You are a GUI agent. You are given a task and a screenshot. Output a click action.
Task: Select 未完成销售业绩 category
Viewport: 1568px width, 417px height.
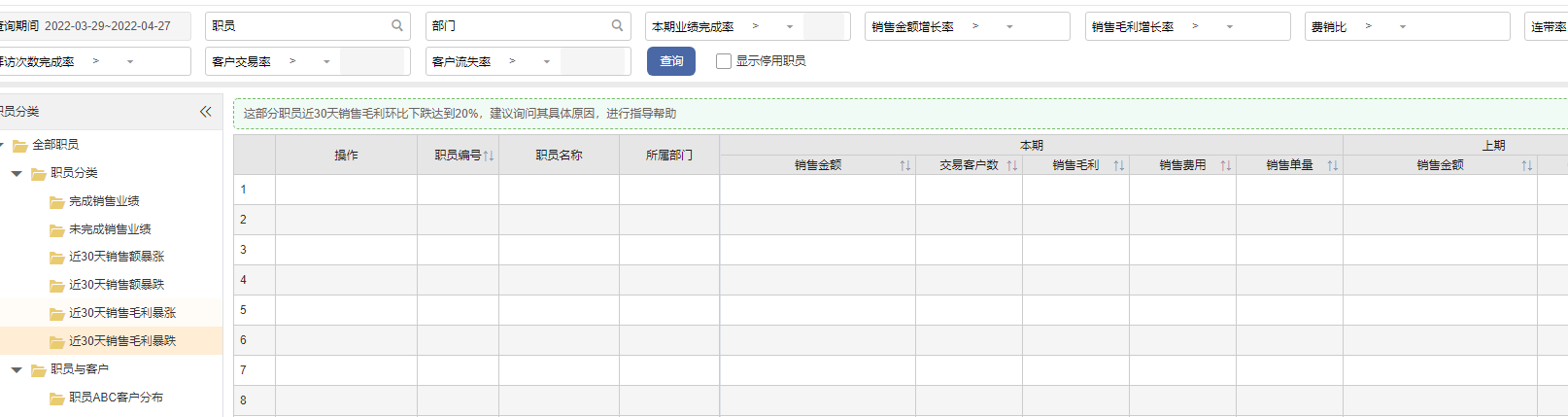(x=110, y=229)
